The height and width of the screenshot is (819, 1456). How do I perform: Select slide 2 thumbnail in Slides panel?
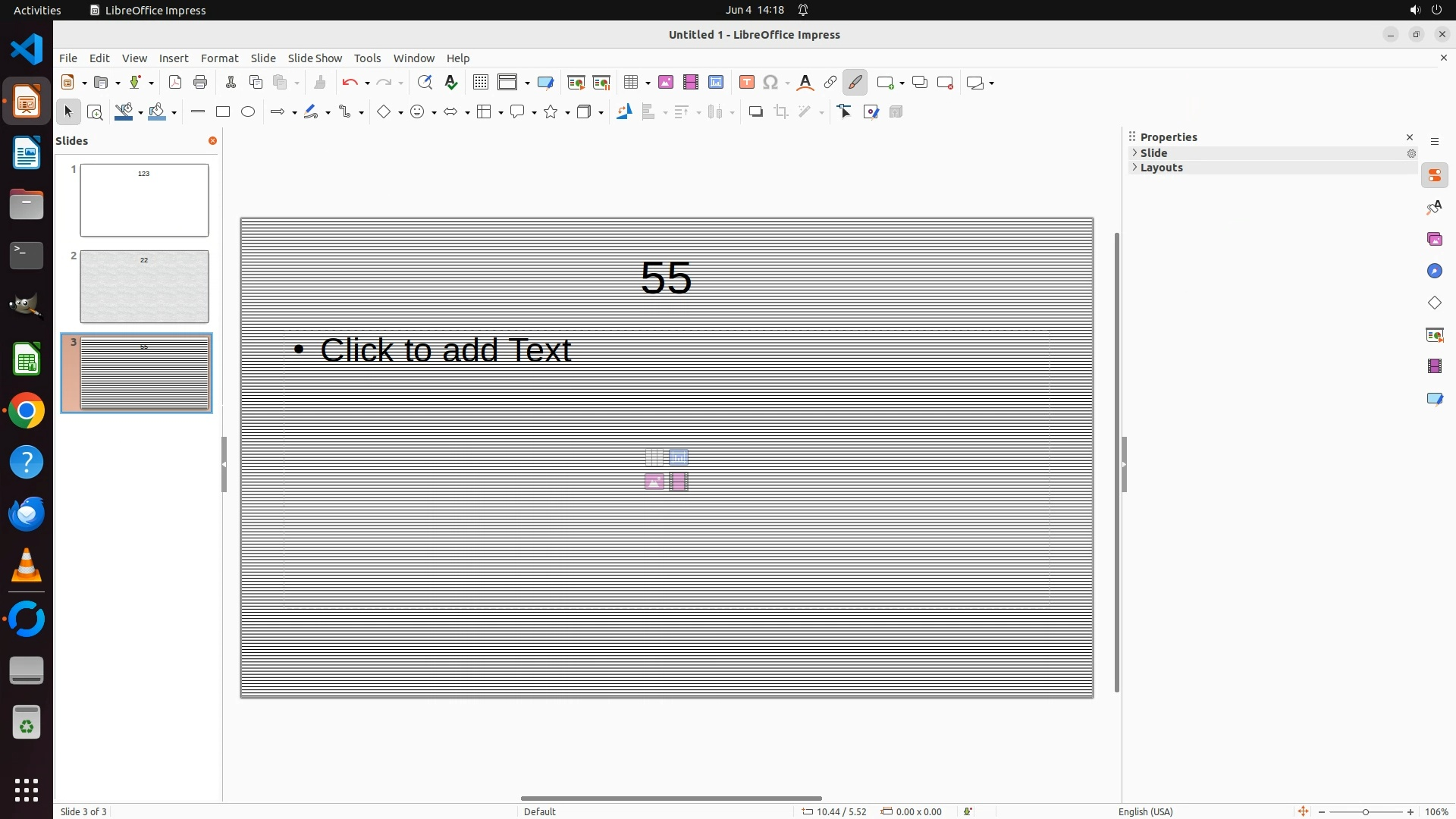144,287
